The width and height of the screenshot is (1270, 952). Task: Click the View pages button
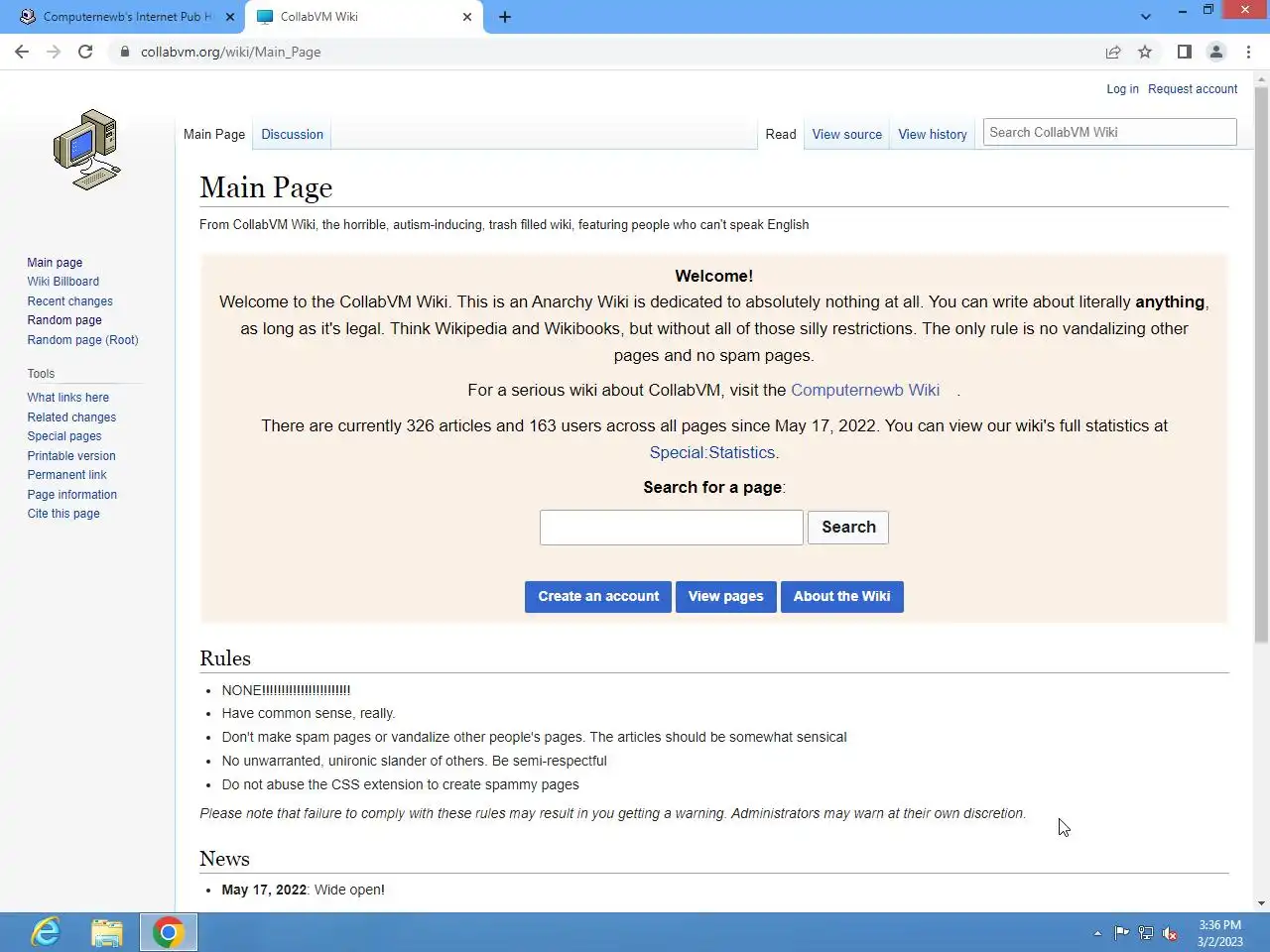[726, 597]
